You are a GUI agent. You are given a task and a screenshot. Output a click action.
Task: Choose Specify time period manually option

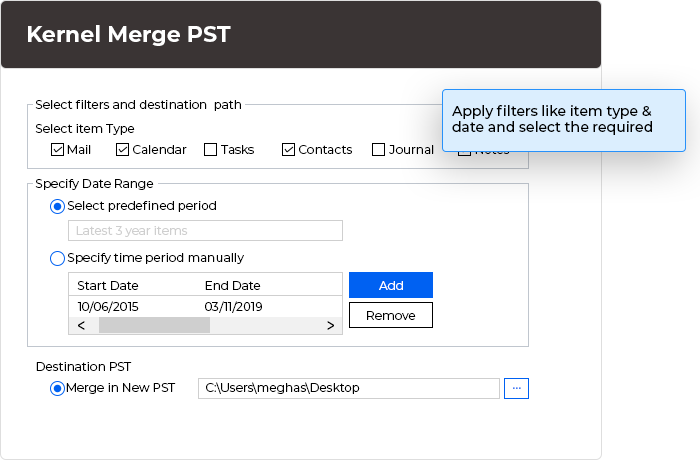pyautogui.click(x=57, y=258)
